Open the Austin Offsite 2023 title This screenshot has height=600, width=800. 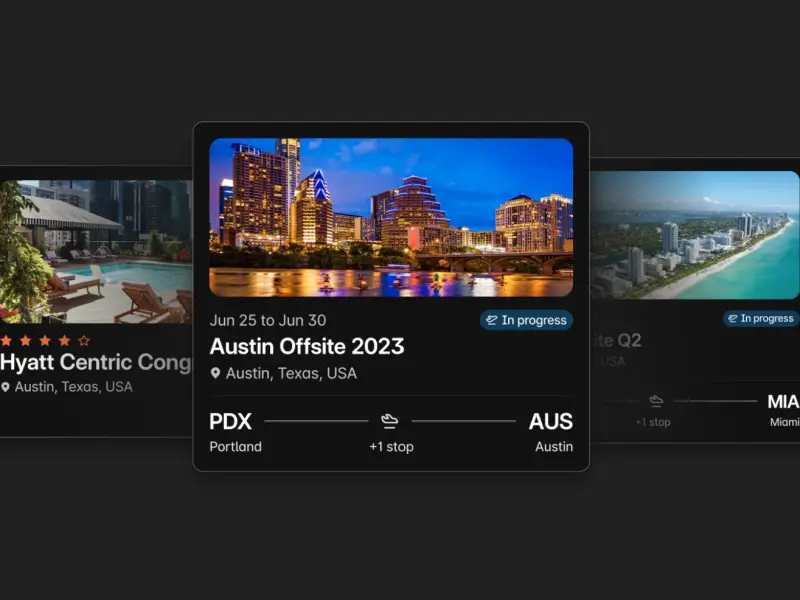pyautogui.click(x=307, y=346)
